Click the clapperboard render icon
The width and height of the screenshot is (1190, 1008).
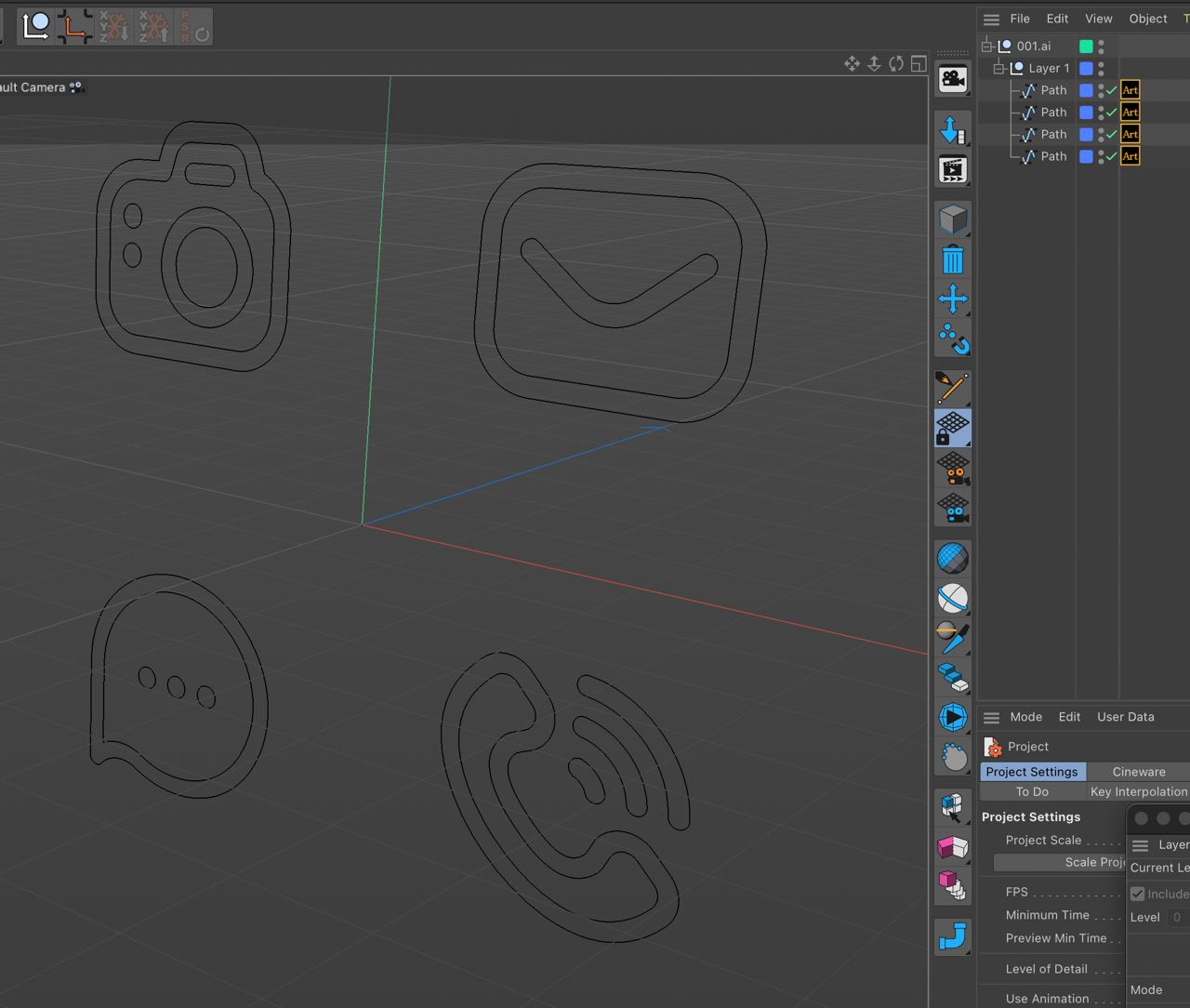pos(952,170)
